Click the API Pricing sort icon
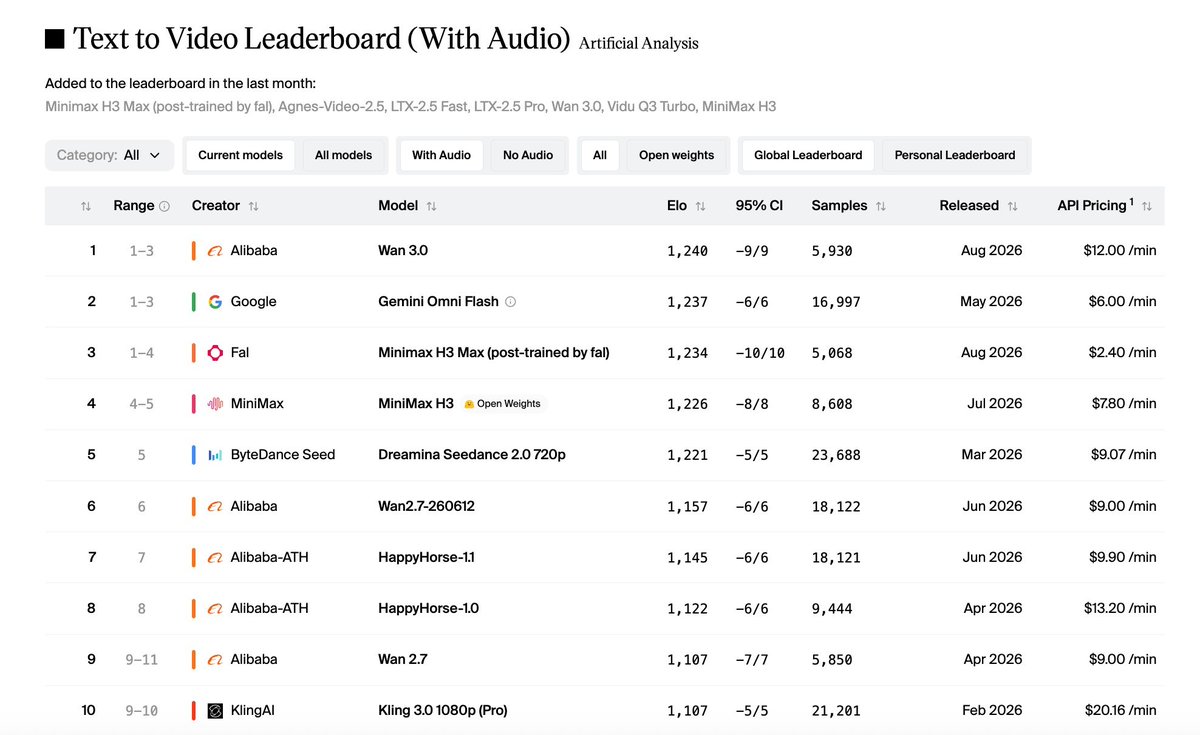The width and height of the screenshot is (1200, 735). click(x=1147, y=206)
